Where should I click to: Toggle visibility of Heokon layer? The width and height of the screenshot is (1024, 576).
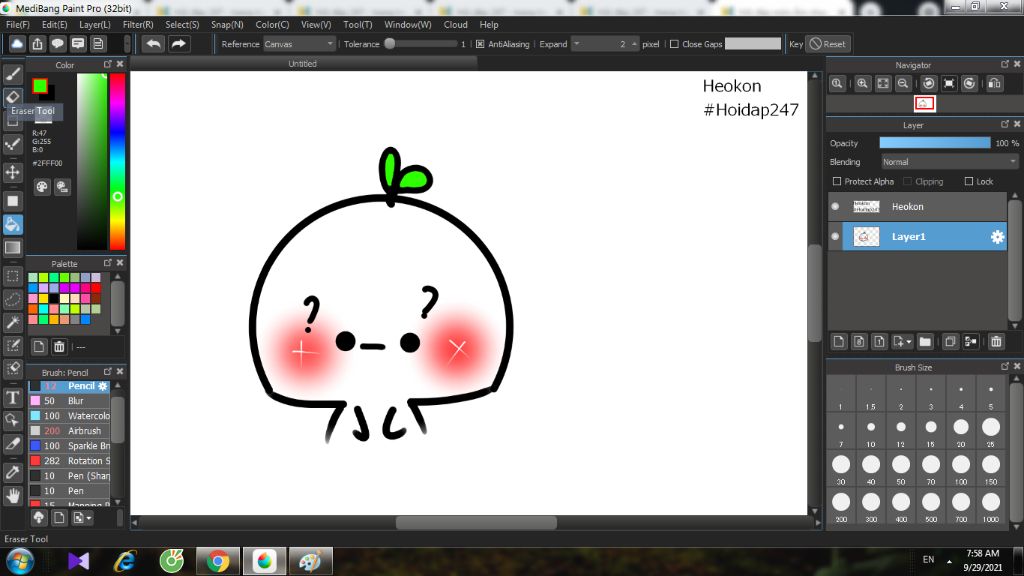click(835, 206)
